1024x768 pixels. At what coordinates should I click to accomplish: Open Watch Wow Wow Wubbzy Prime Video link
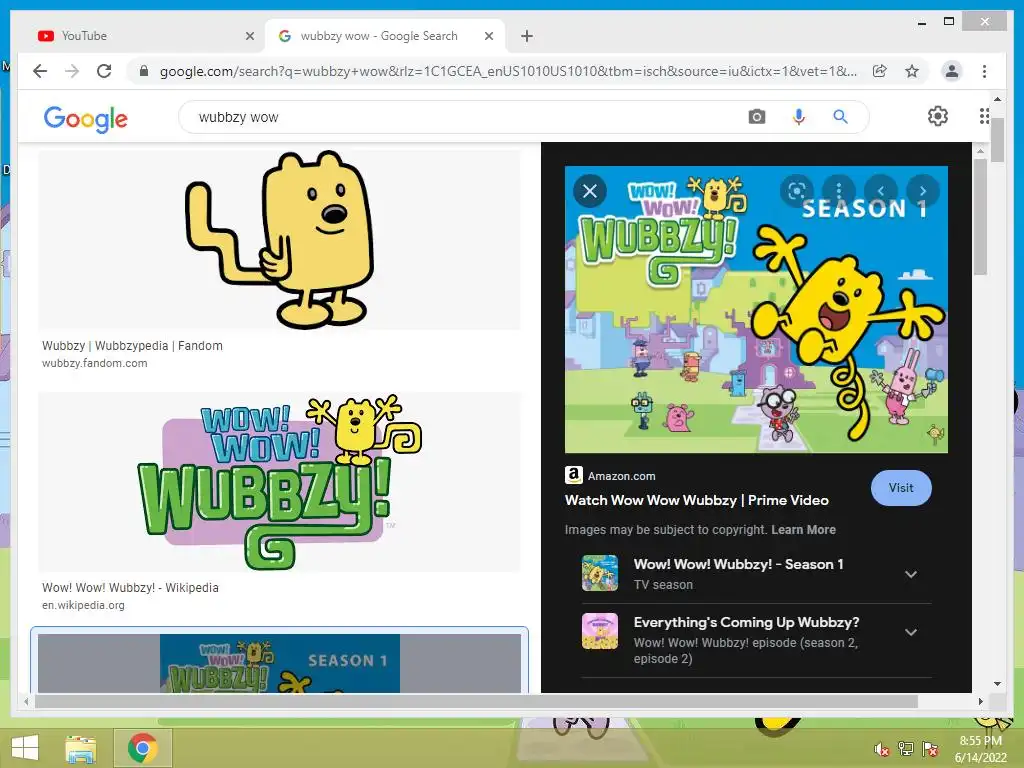[696, 500]
